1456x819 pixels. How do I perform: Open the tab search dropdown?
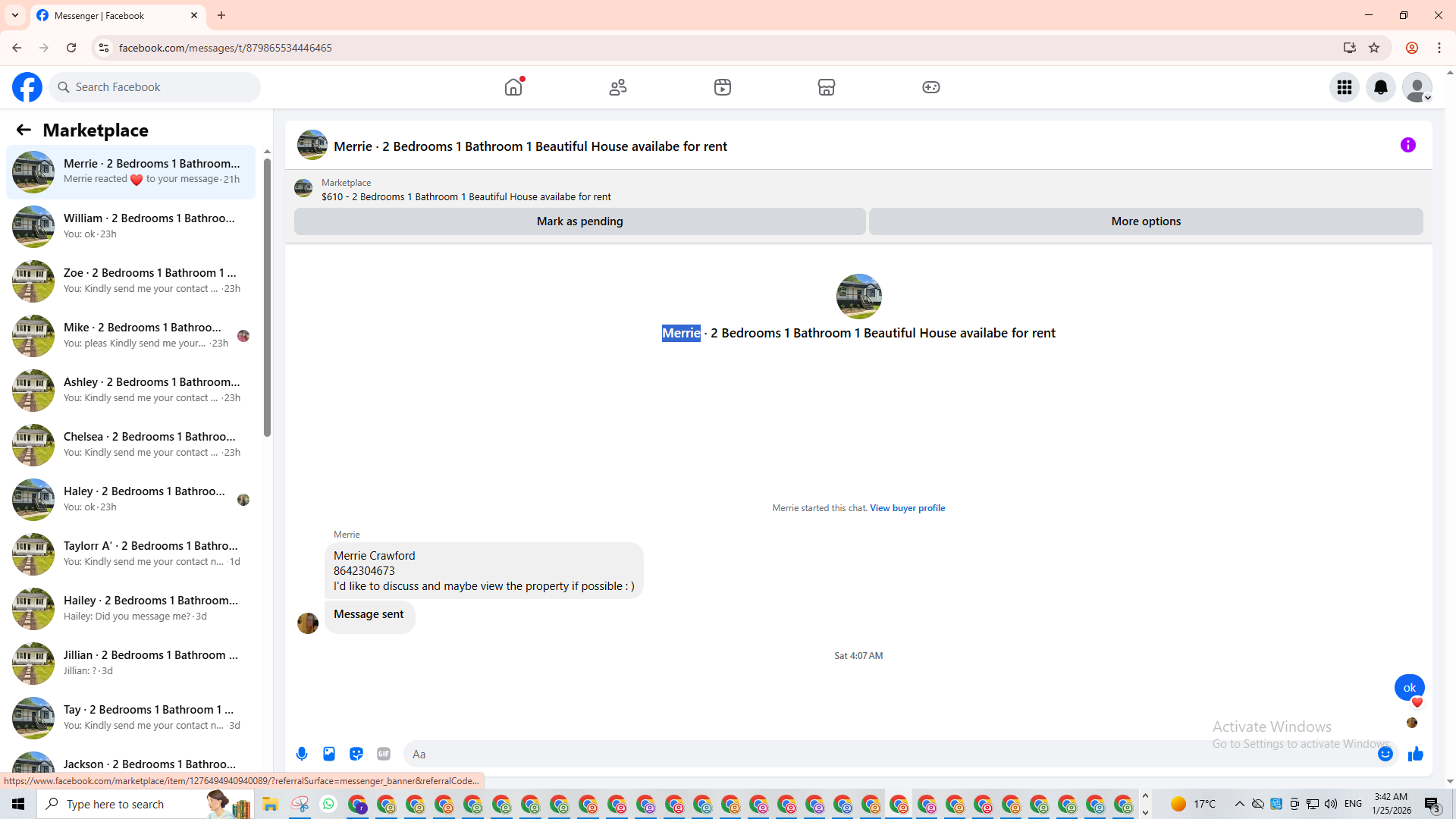point(14,15)
